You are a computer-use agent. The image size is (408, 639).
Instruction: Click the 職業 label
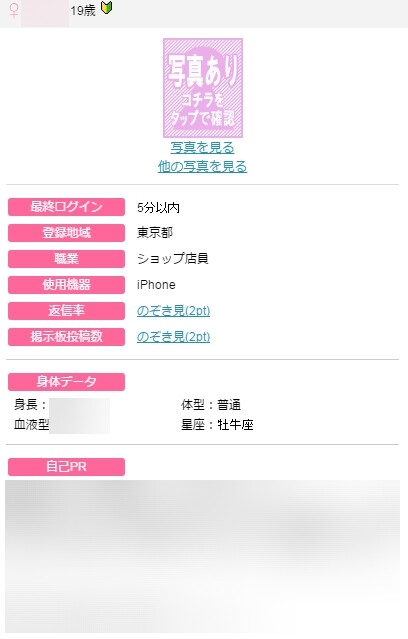coord(66,259)
